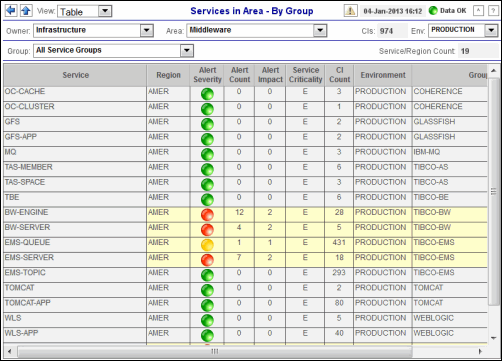Click the horizontal scrollbar right arrow

click(x=480, y=351)
